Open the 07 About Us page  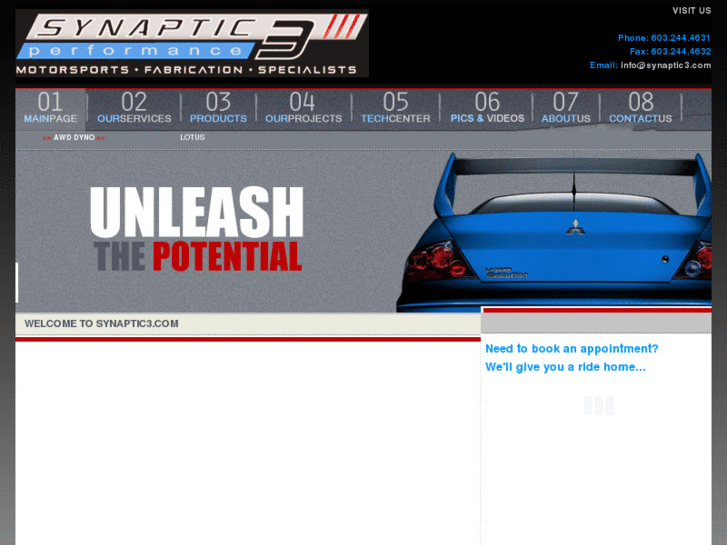(566, 109)
